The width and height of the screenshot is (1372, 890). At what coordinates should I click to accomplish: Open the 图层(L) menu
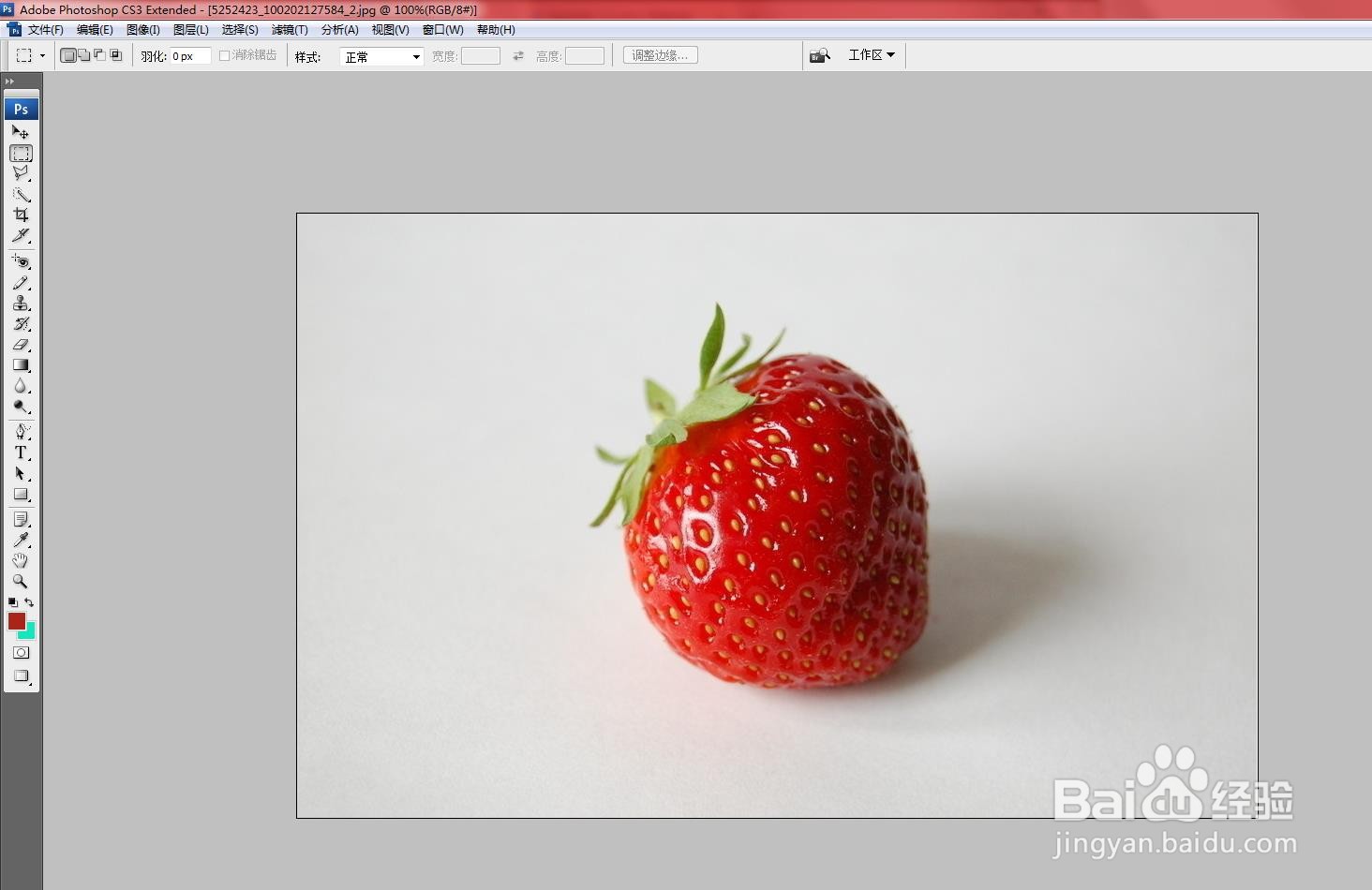click(191, 30)
